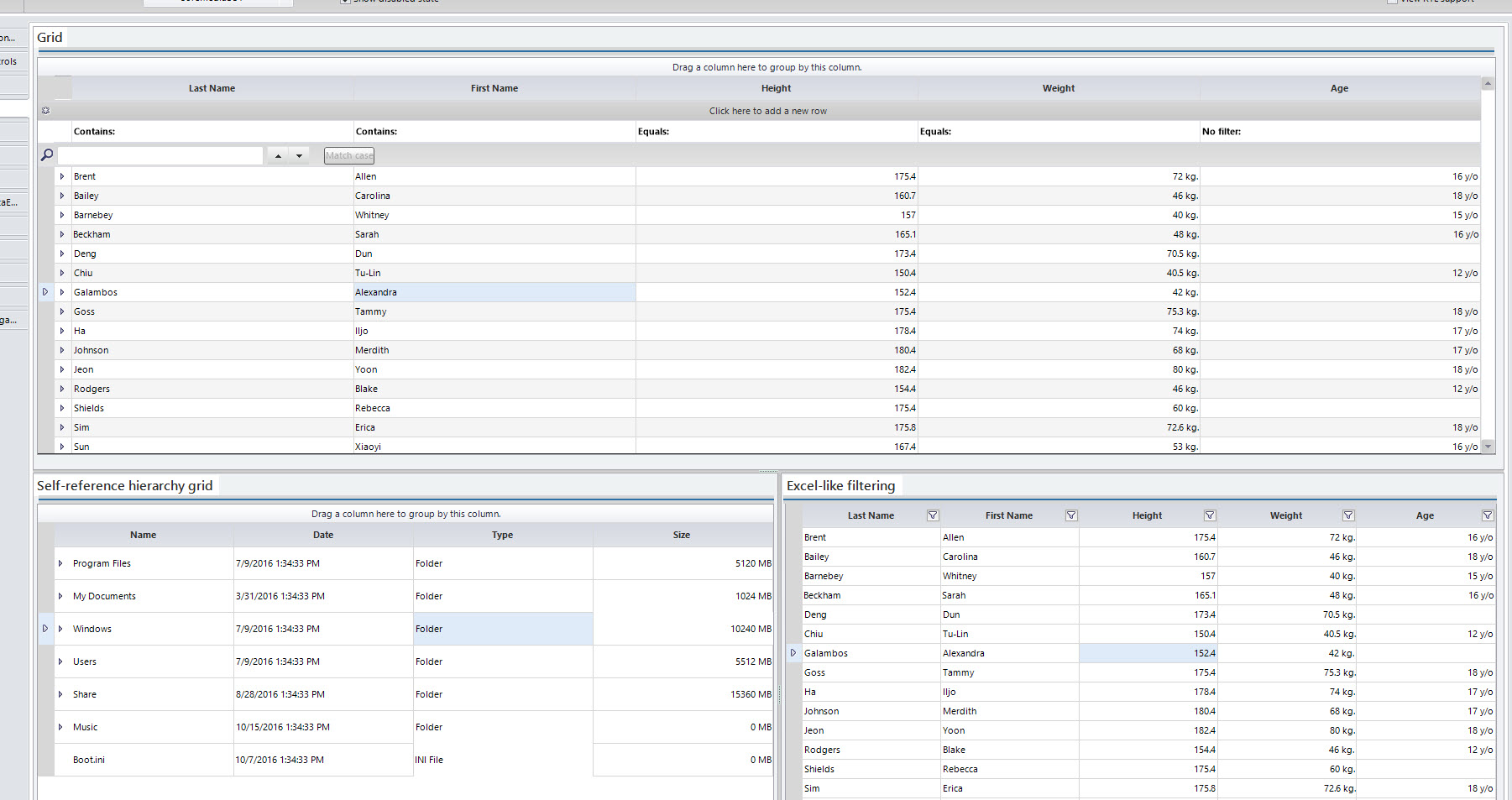Click current-row indicator beside Galambos in top Grid

point(45,292)
